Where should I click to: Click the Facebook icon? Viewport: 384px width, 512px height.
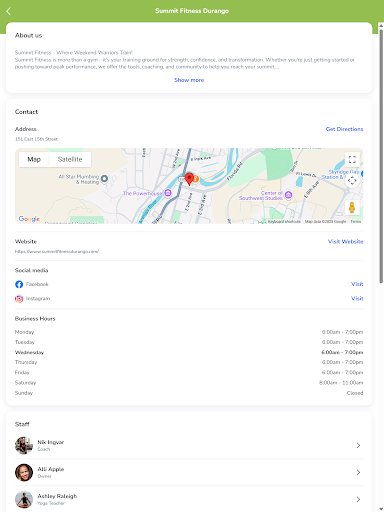tap(19, 284)
